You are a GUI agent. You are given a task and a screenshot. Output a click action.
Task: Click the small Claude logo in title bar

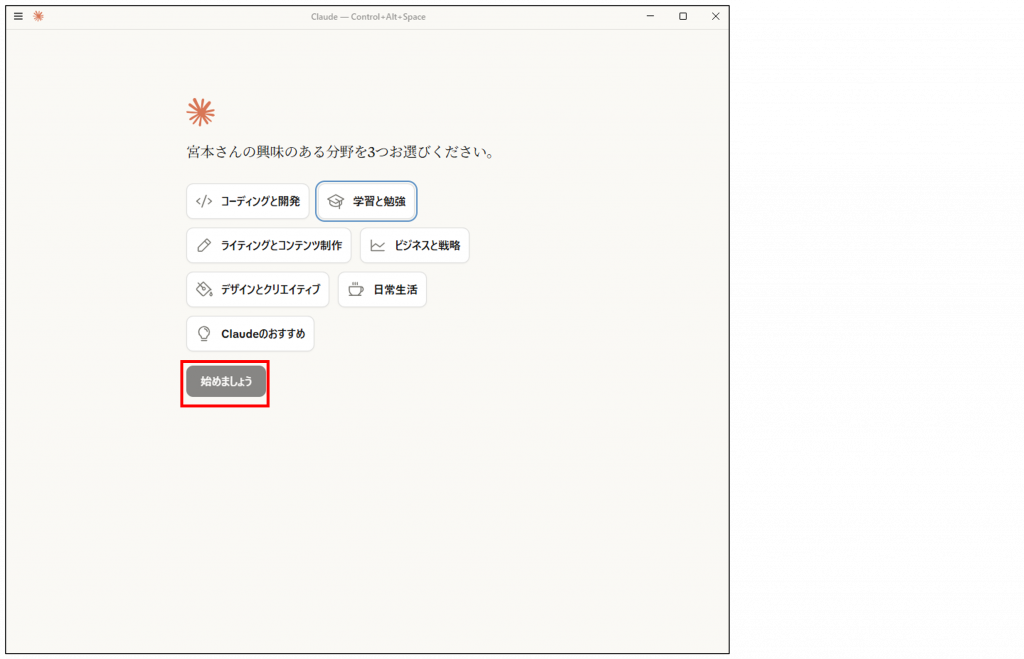[39, 16]
